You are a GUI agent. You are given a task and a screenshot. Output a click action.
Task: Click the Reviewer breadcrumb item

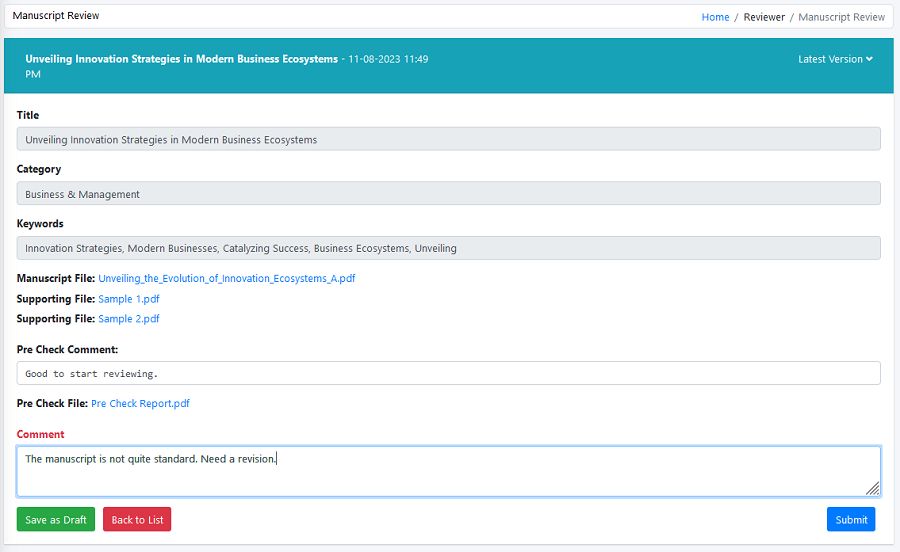point(764,17)
